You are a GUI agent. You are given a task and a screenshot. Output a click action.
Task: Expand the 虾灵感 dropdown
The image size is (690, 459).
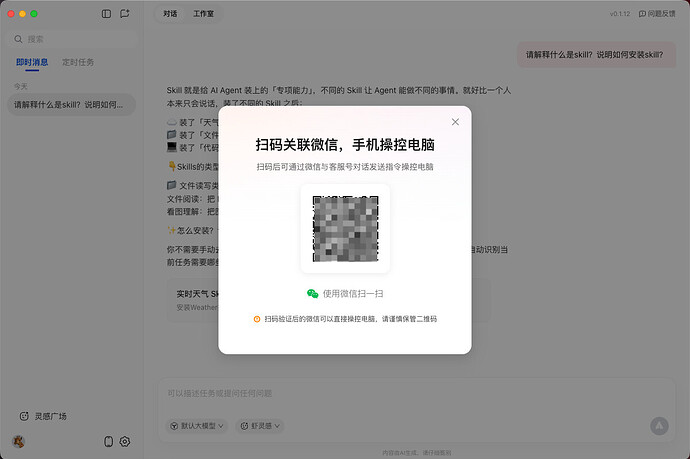261,426
